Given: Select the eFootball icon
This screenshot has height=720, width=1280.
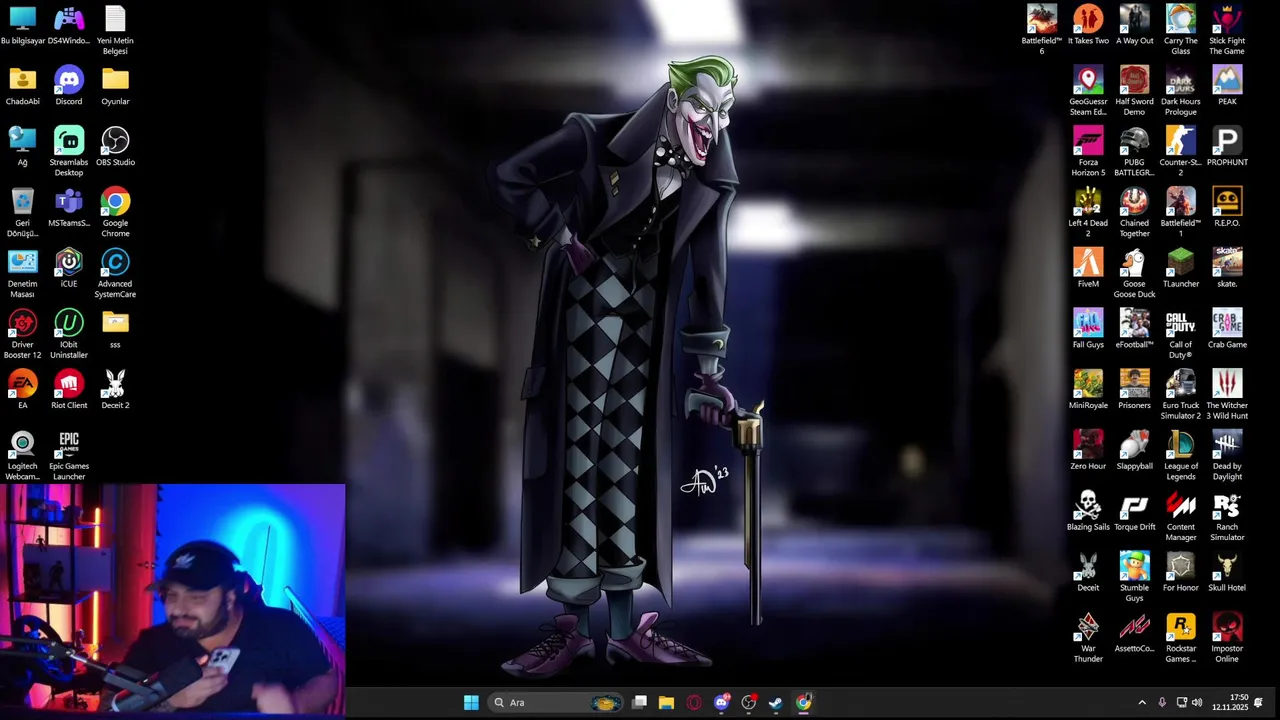Looking at the screenshot, I should tap(1134, 322).
